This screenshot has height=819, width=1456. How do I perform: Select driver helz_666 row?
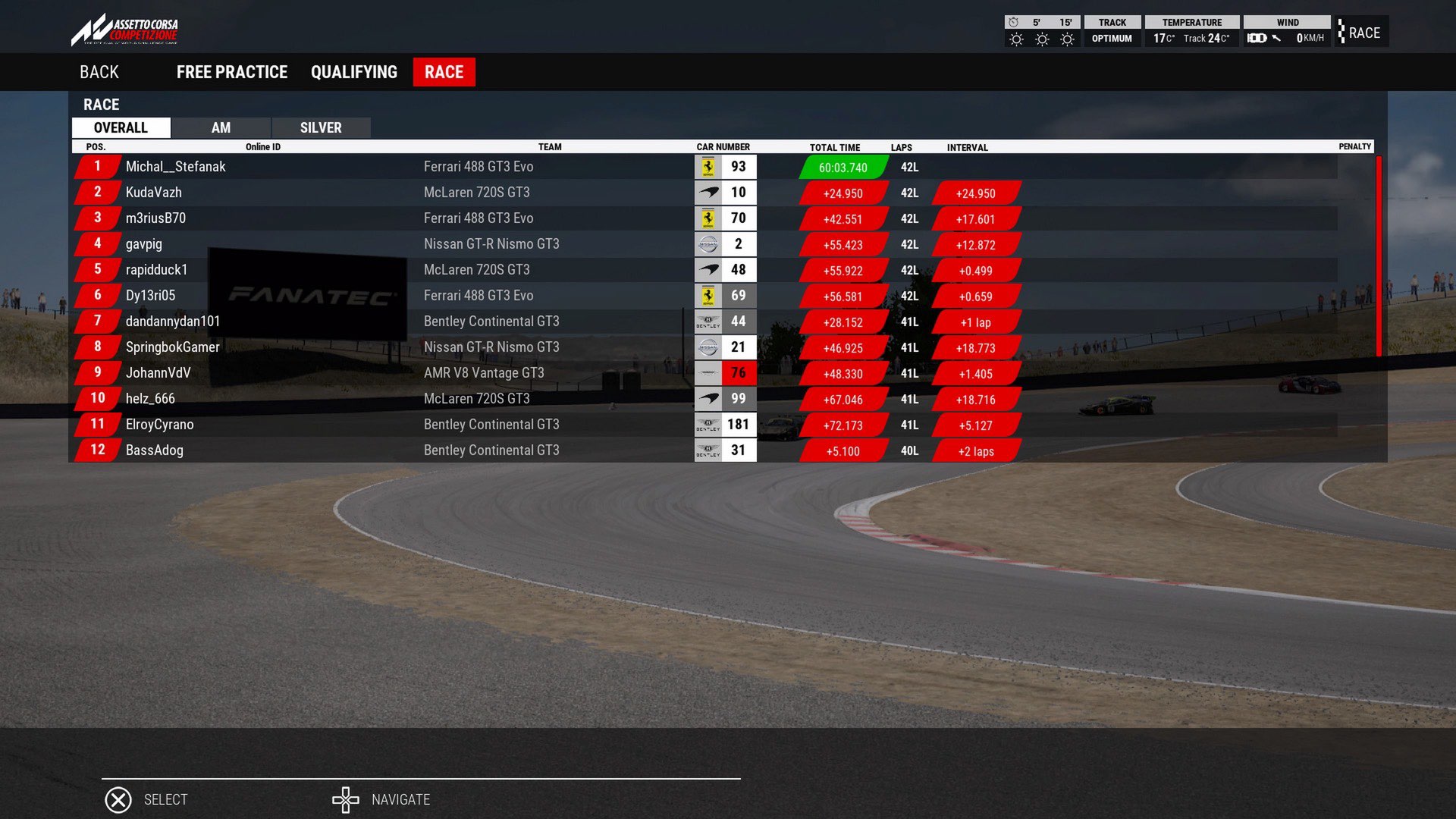tap(705, 399)
